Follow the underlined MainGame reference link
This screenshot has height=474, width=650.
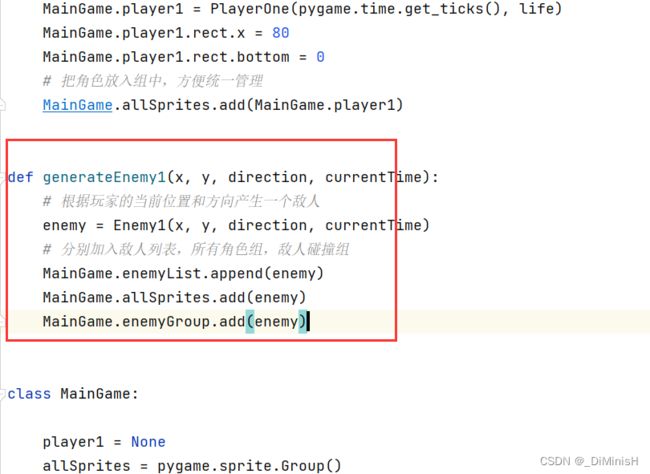[x=78, y=105]
